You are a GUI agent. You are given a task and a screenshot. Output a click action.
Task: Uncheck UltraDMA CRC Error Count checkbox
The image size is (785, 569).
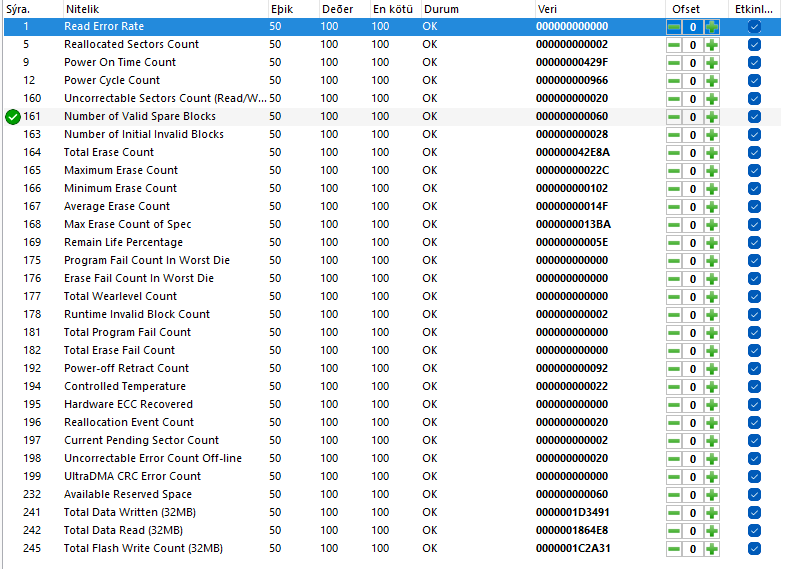click(x=754, y=477)
